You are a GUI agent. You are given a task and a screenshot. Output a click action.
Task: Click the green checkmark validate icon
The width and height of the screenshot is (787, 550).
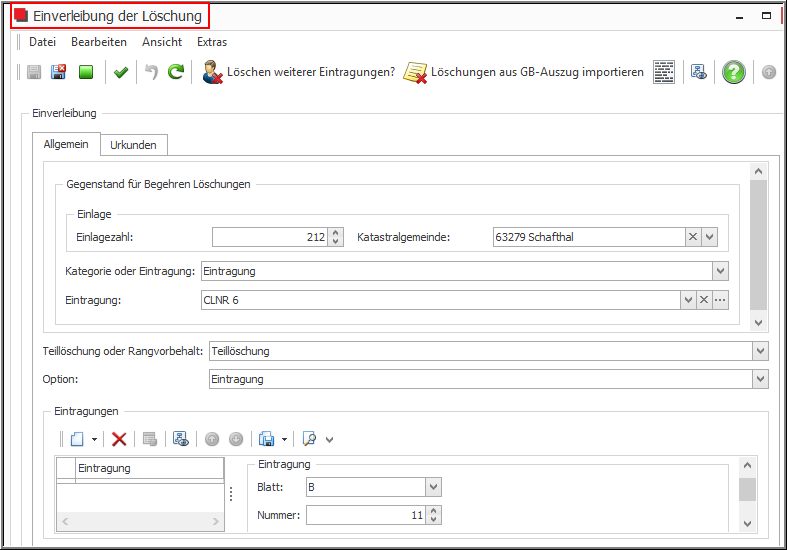pyautogui.click(x=121, y=72)
